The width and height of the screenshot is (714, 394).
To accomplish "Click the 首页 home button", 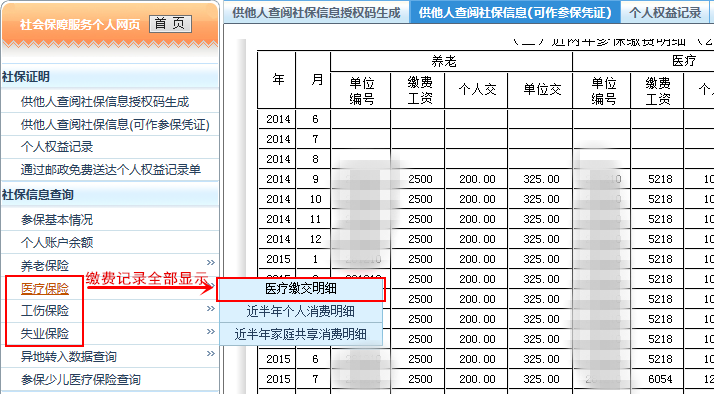I will (x=170, y=24).
